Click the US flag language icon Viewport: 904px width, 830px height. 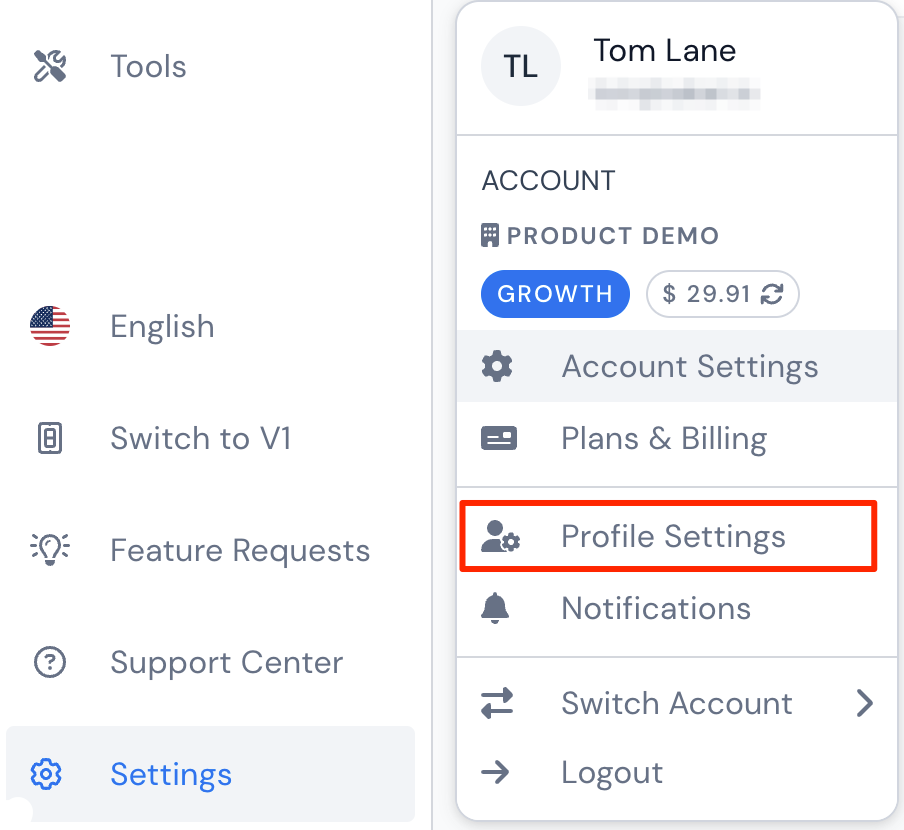(50, 326)
